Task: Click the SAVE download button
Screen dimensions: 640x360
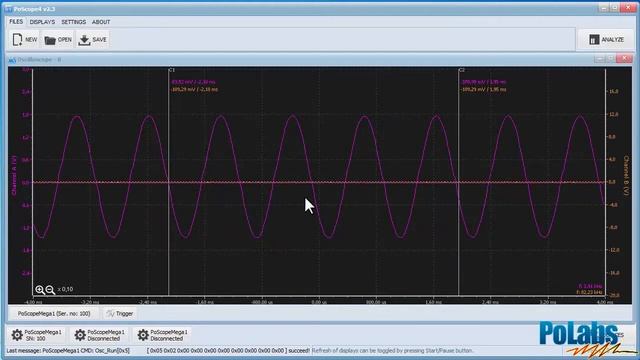Action: click(92, 40)
